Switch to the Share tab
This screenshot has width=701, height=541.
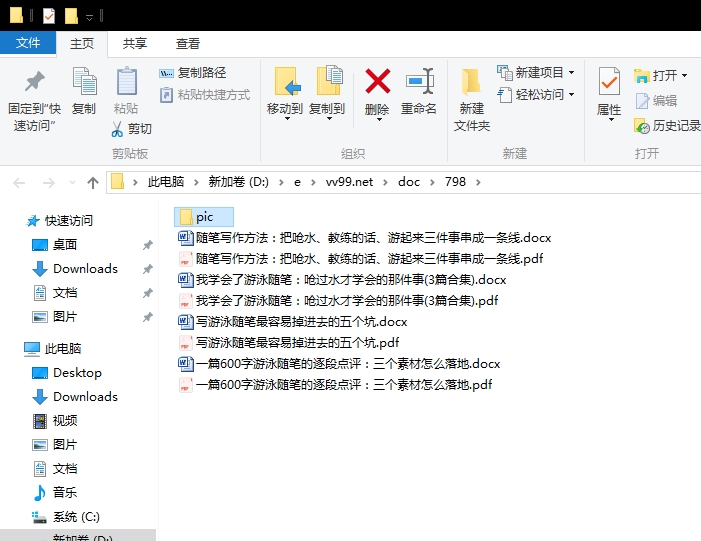click(x=135, y=43)
